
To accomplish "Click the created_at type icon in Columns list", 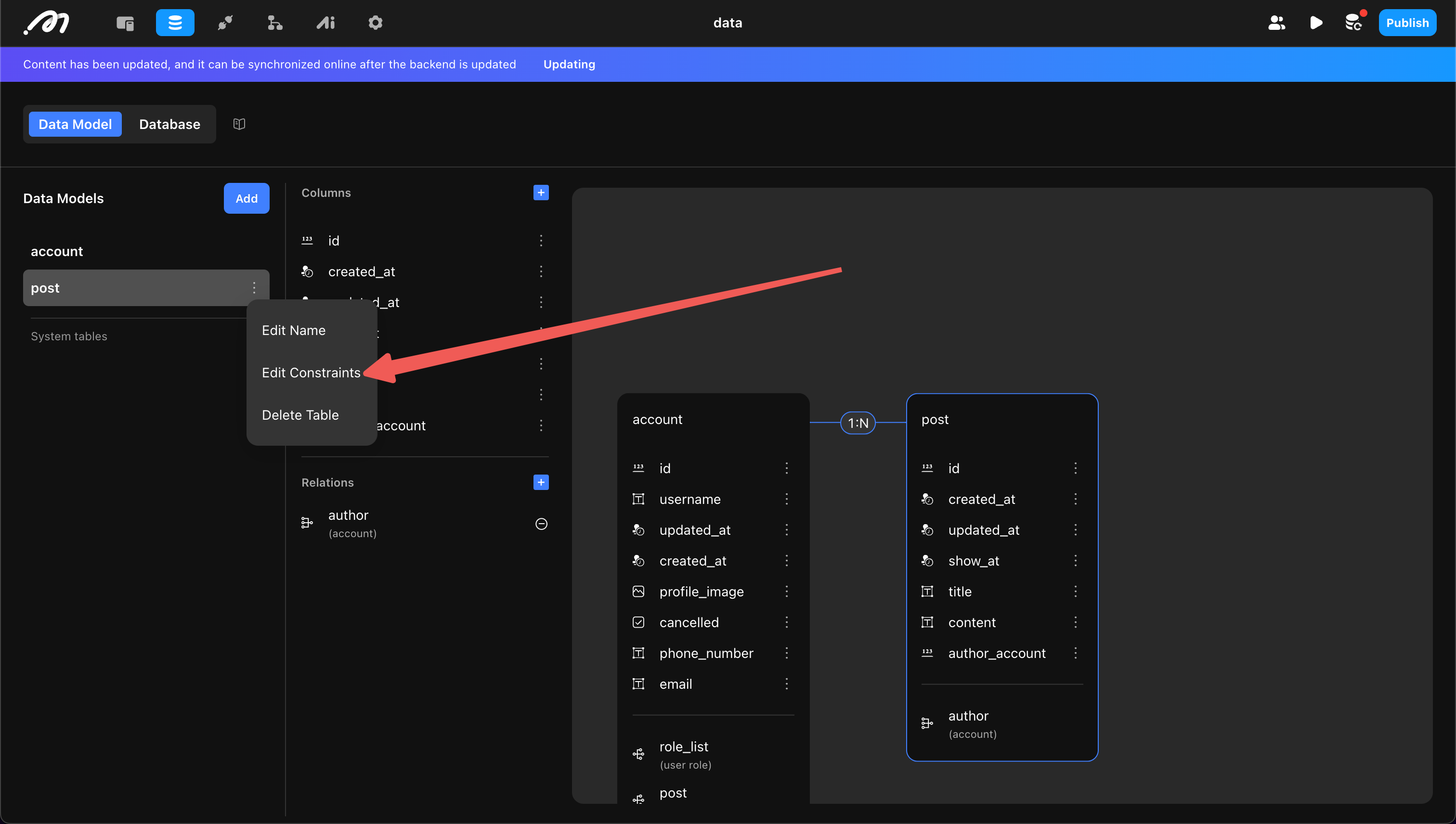I will pos(307,271).
